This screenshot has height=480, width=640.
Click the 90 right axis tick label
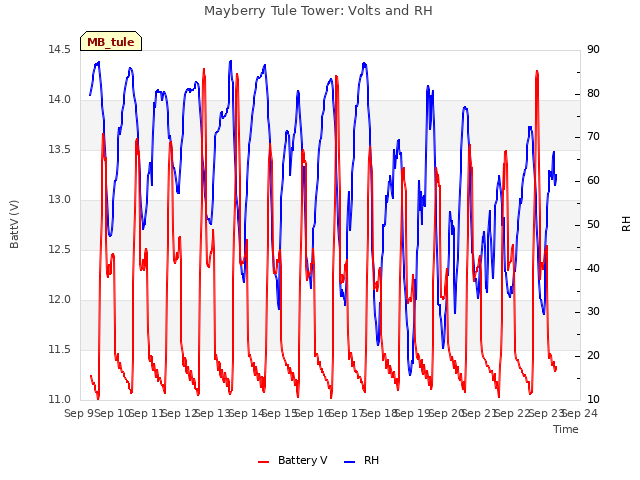pos(593,49)
